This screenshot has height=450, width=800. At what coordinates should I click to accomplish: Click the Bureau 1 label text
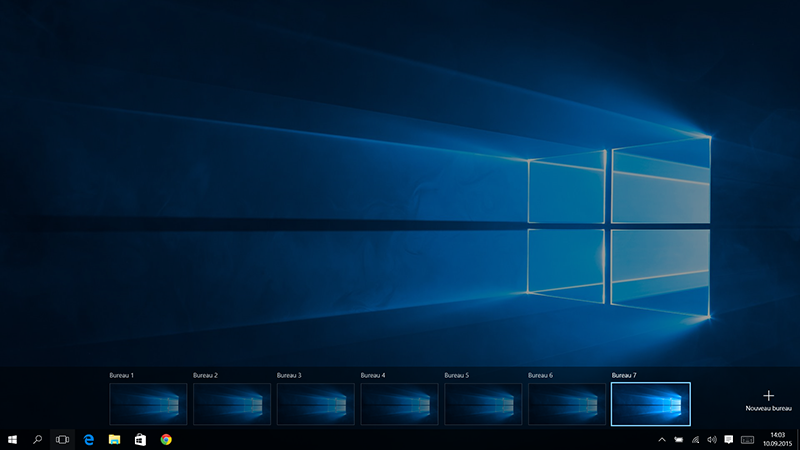click(x=121, y=375)
